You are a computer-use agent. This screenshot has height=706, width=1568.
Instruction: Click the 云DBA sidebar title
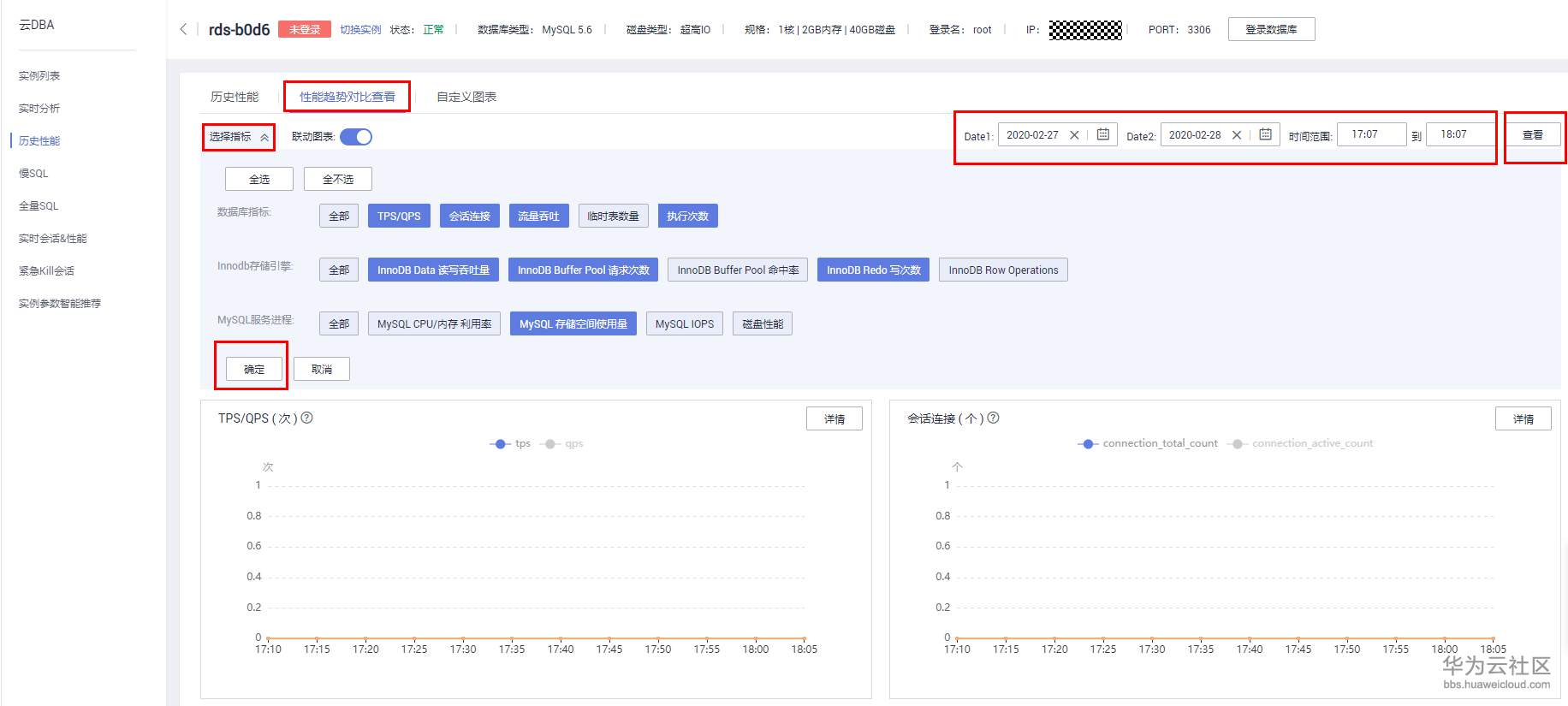(x=37, y=25)
